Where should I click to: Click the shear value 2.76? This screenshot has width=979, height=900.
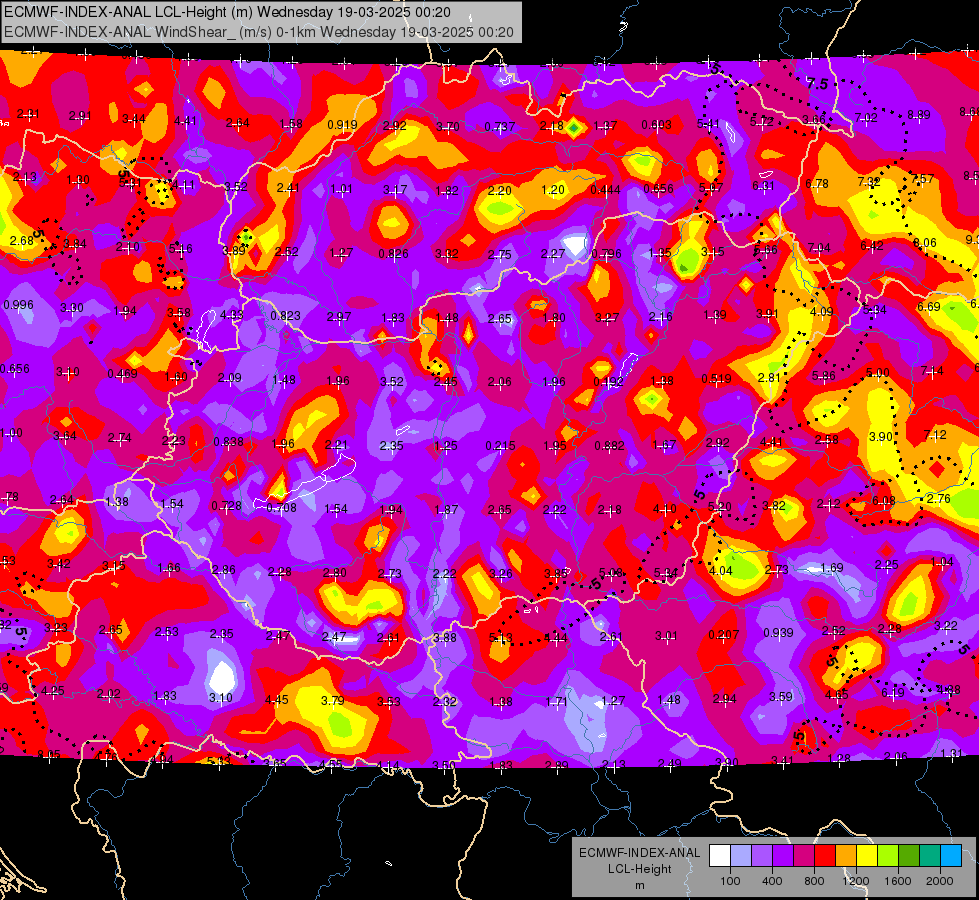point(938,498)
